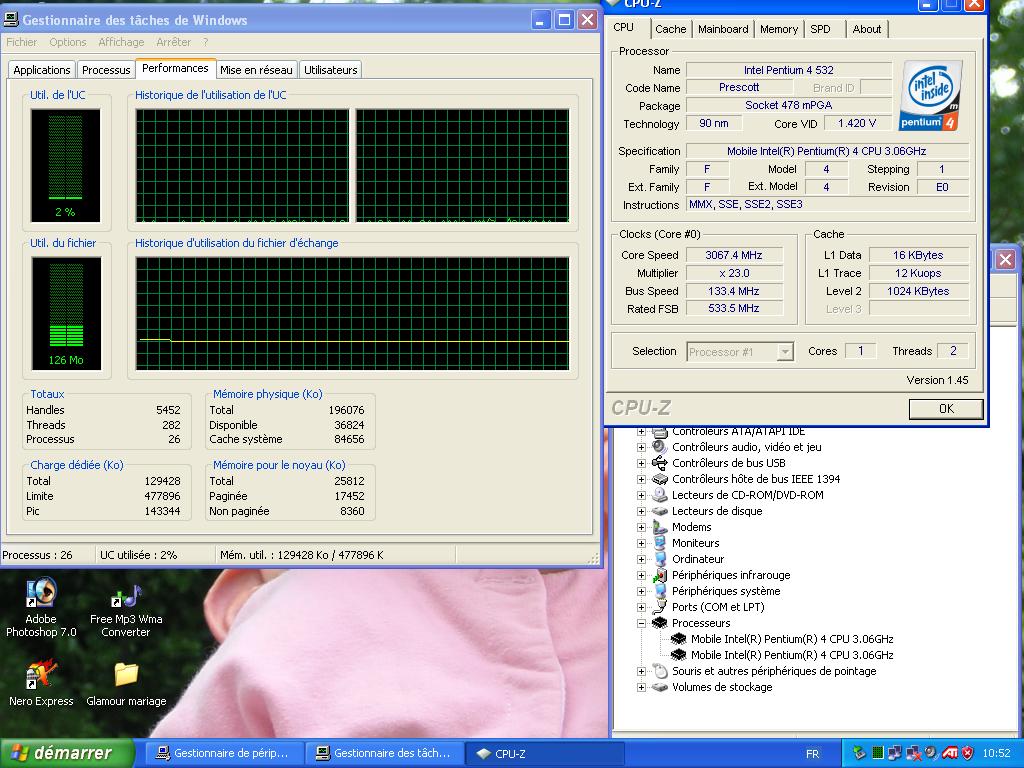The width and height of the screenshot is (1024, 768).
Task: Click Ports (COM et LPT) icon
Action: click(x=660, y=607)
